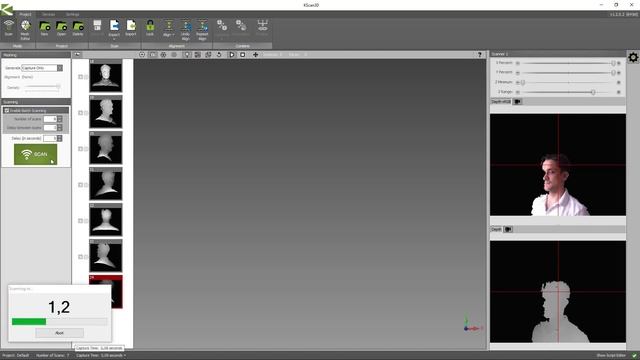Open the Mesh Editor mode
This screenshot has width=640, height=360.
click(x=25, y=29)
